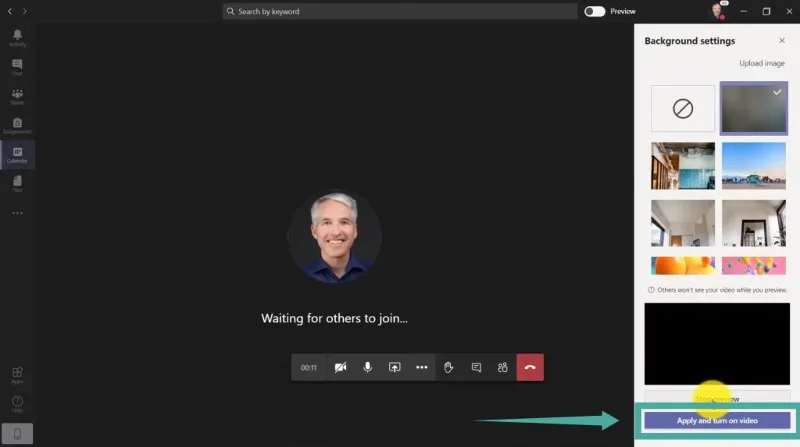
Task: Choose the pink confetti background
Action: (x=754, y=266)
